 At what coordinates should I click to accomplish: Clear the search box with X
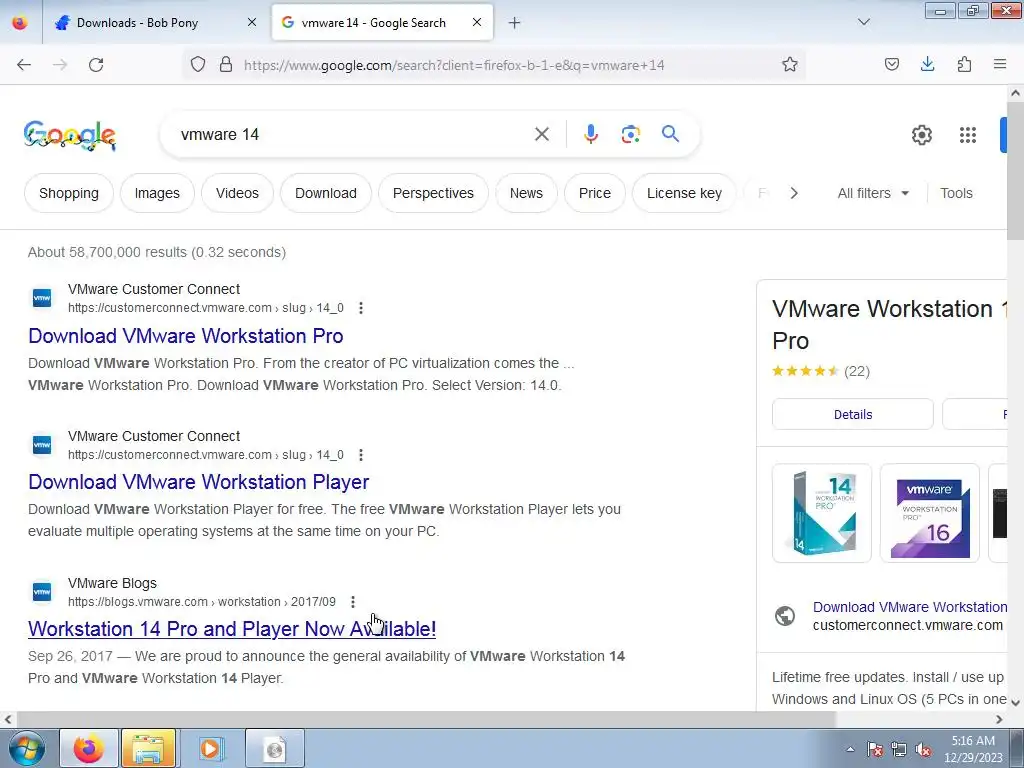(541, 135)
